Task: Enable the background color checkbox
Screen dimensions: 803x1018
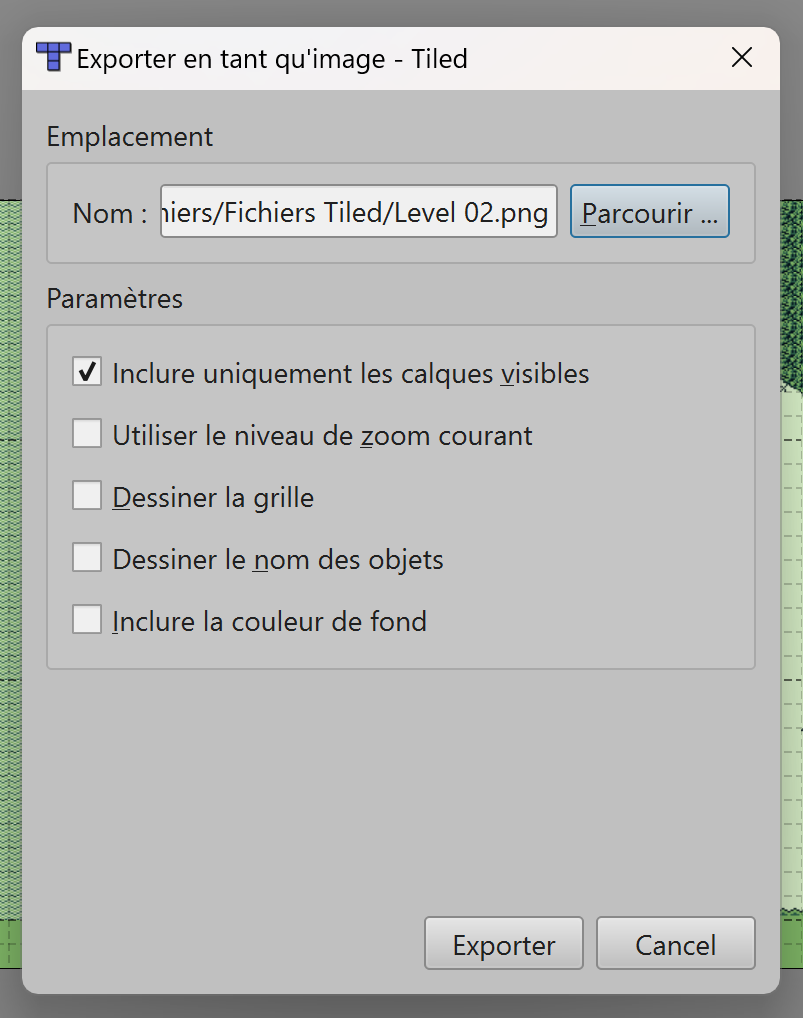Action: coord(87,620)
